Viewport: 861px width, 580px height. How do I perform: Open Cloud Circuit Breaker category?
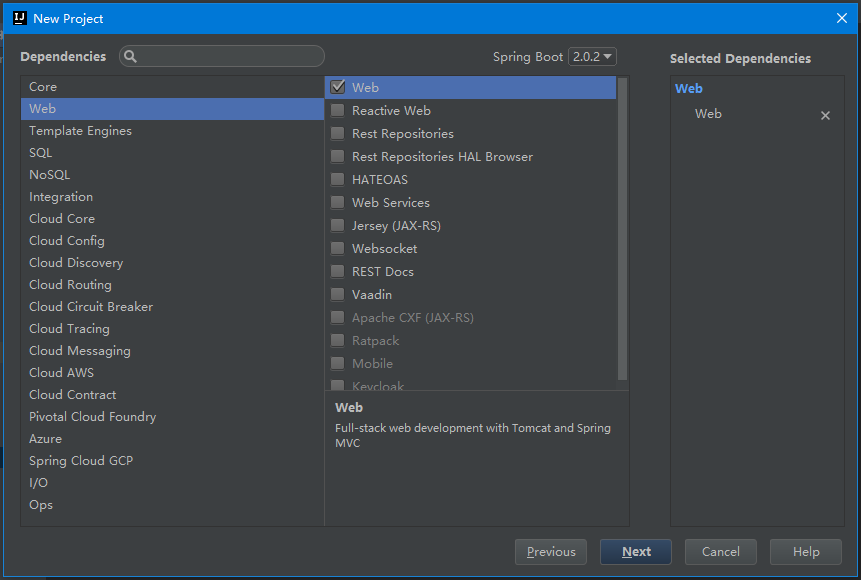[x=172, y=306]
